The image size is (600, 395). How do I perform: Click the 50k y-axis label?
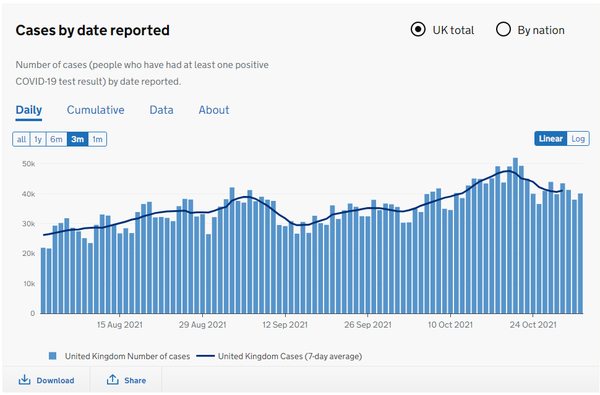tap(29, 164)
